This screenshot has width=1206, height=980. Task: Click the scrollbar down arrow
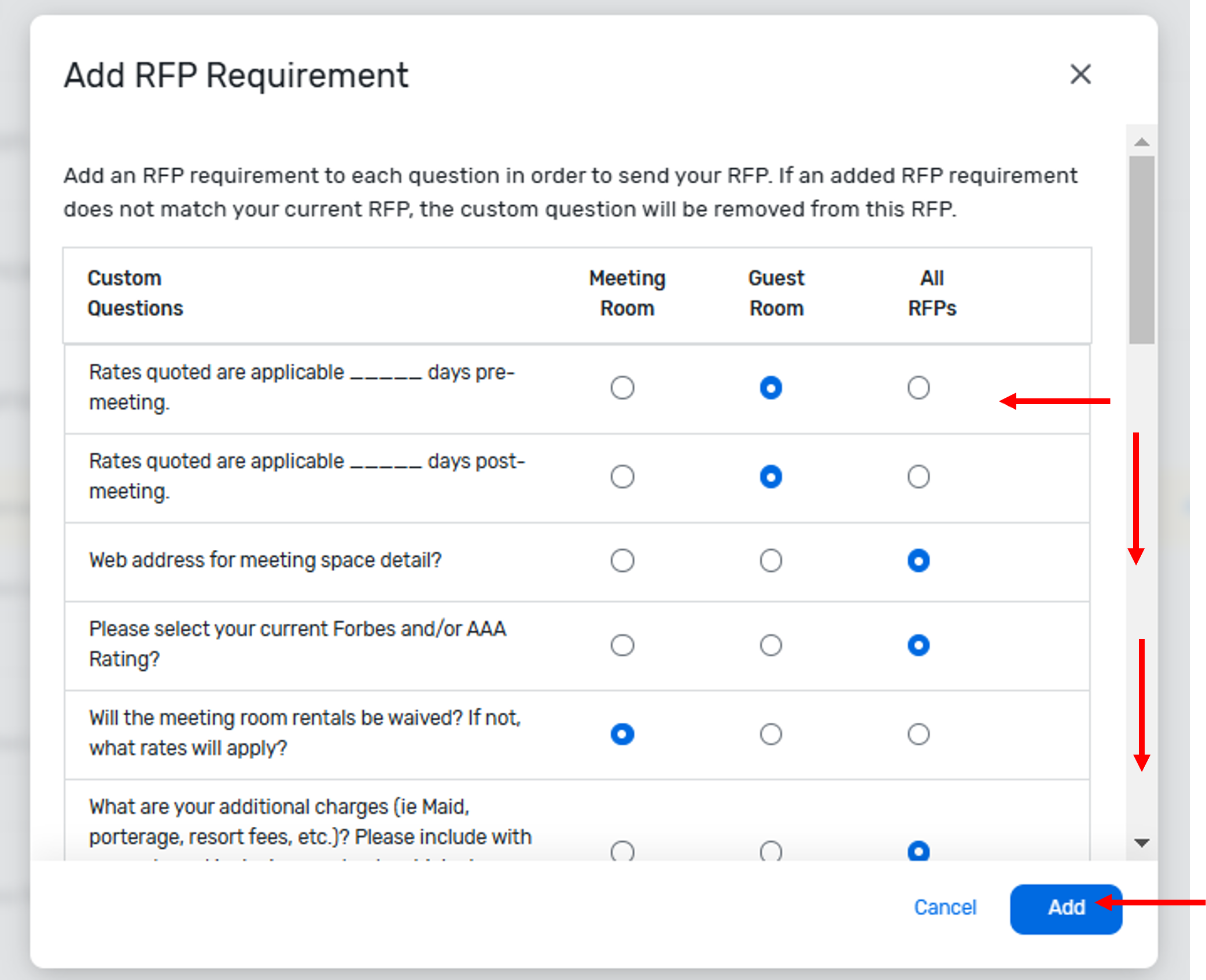pos(1140,842)
